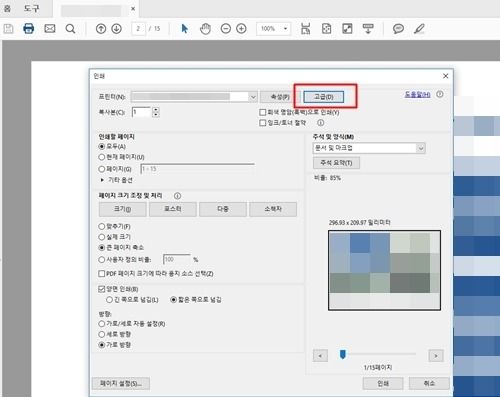The height and width of the screenshot is (397, 500).
Task: Select 짧은 쪽으로 넘김 radio button
Action: 173,300
